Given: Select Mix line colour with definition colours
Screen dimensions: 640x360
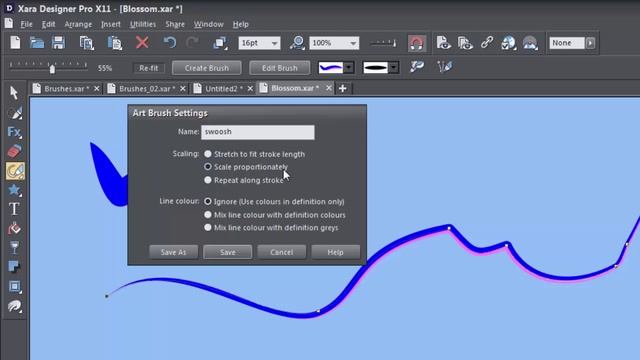Looking at the screenshot, I should click(208, 215).
